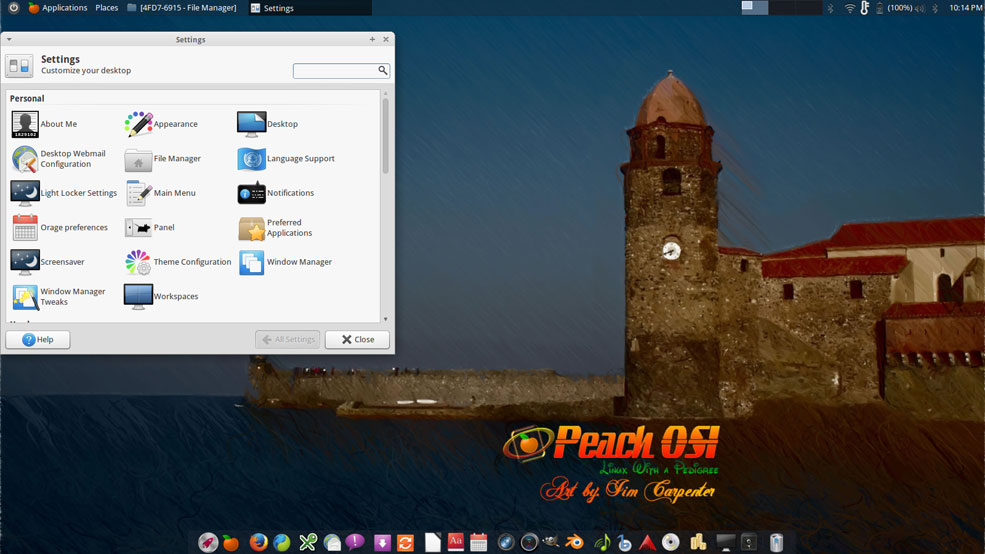
Task: Open the blue letter b dock icon
Action: point(624,542)
